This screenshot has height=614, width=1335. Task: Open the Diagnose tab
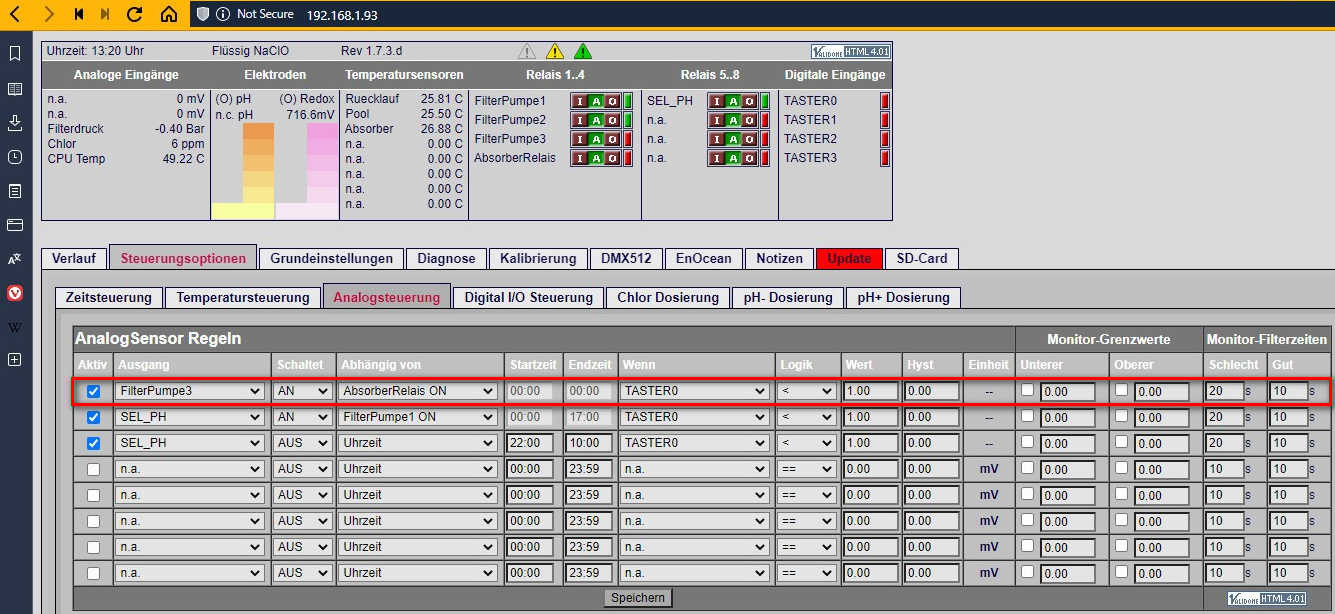[446, 258]
